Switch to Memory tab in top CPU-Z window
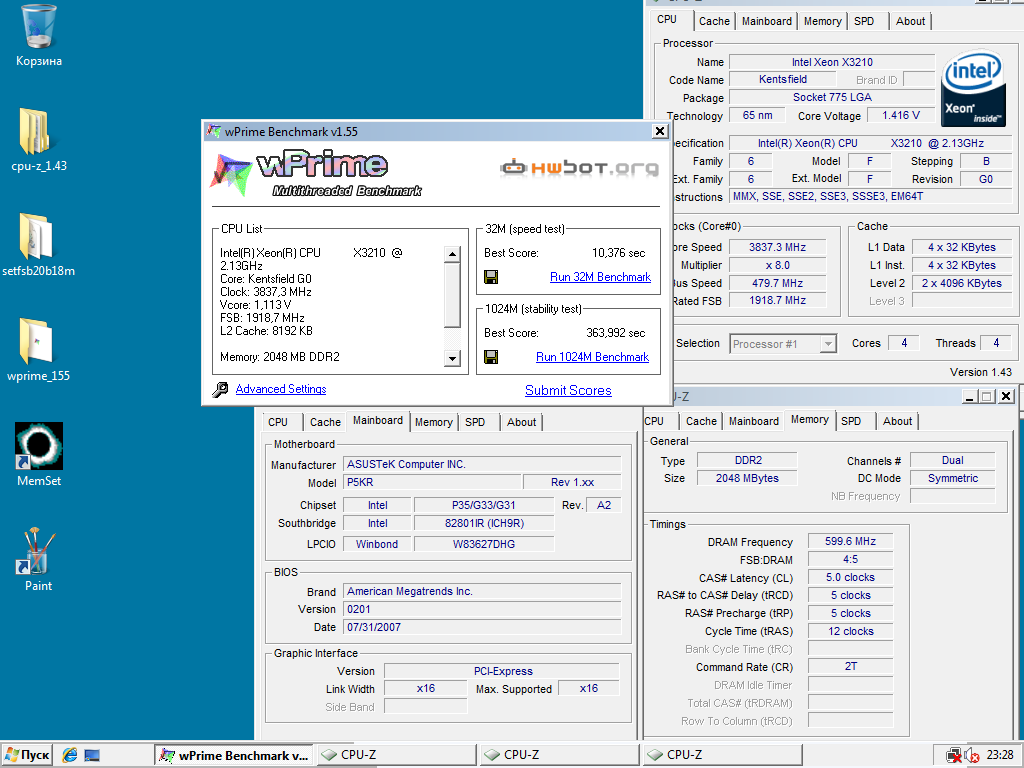 pyautogui.click(x=822, y=21)
